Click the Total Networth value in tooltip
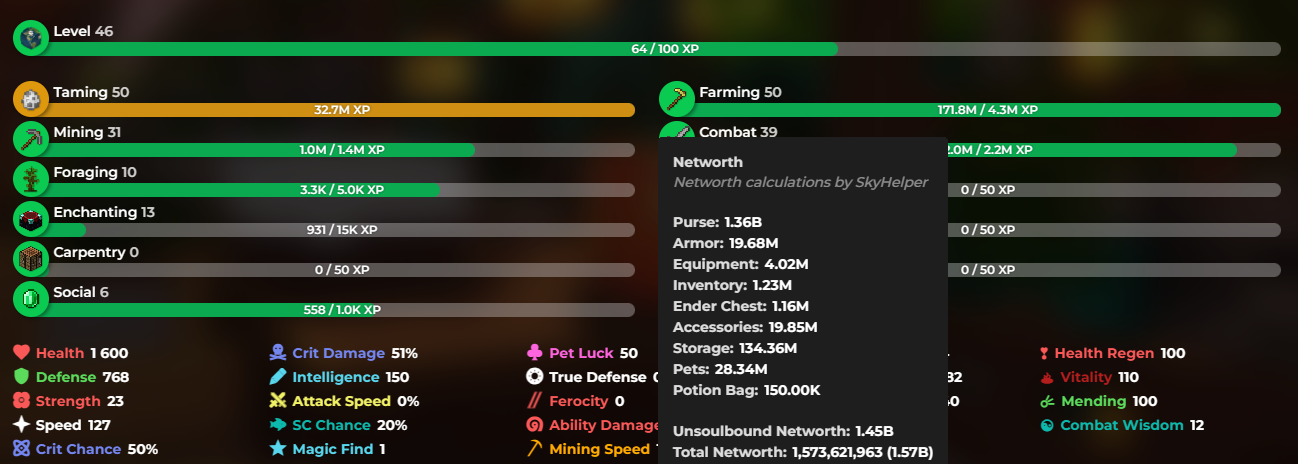Screen dimensions: 1298x464 pos(862,453)
